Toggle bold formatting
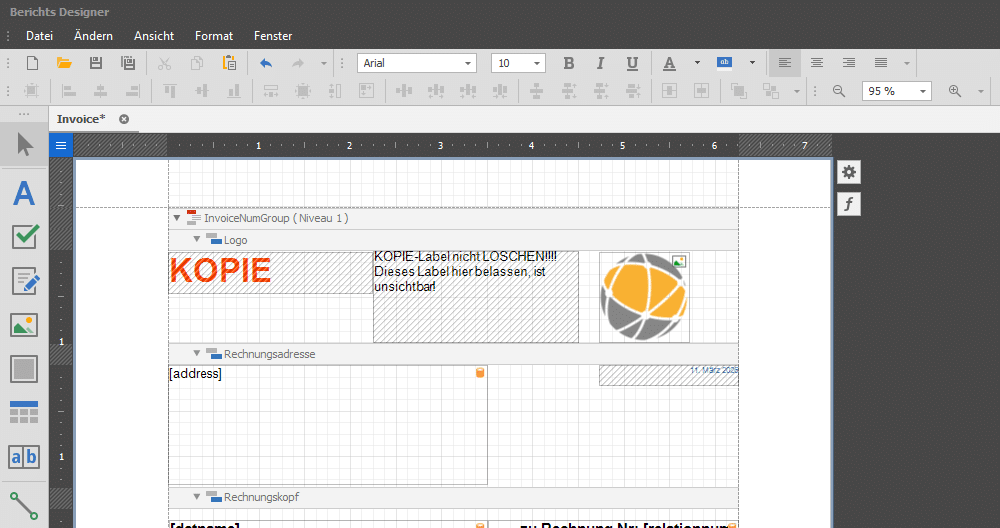Image resolution: width=1000 pixels, height=528 pixels. 568,63
